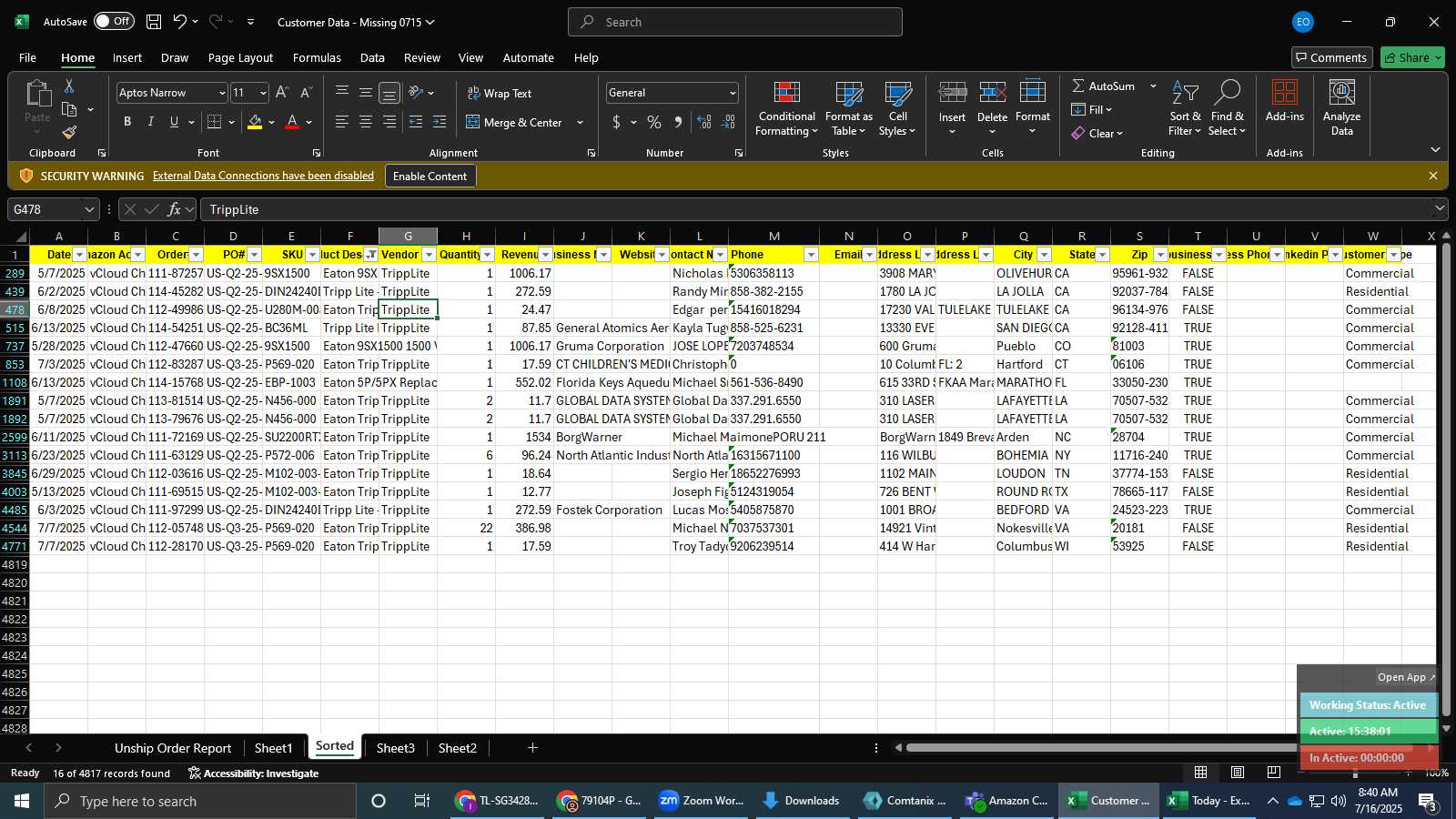Click Increase Decimal icon
Screen dimensions: 1456x819
click(x=703, y=122)
